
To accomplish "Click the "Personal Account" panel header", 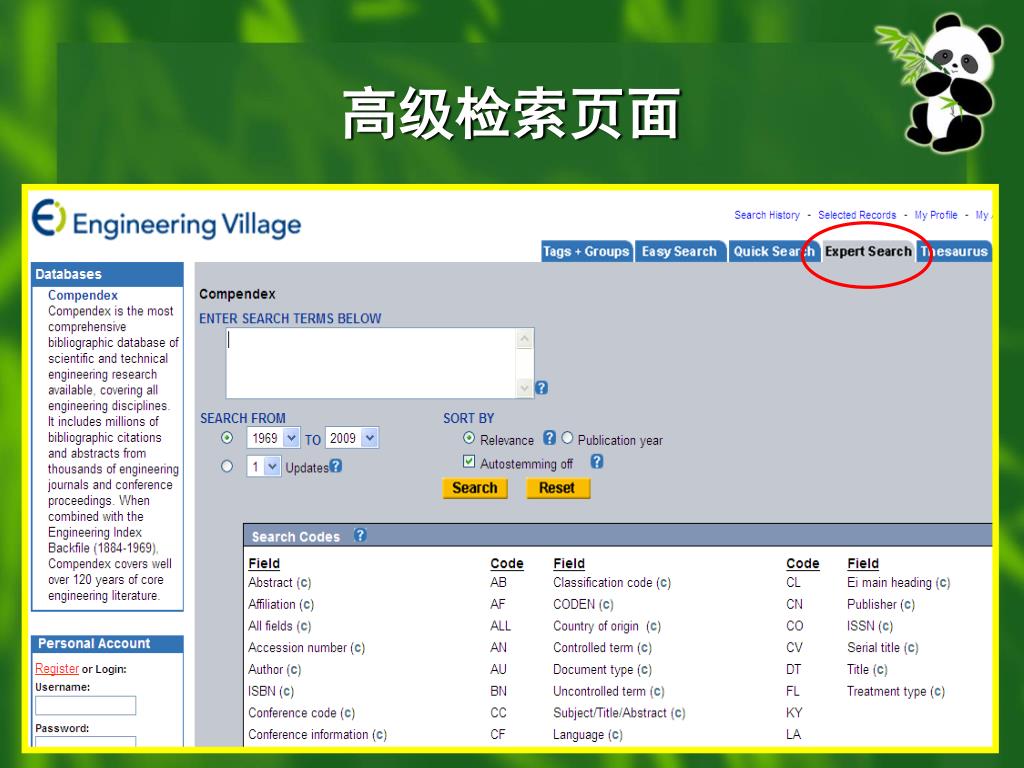I will pos(107,644).
